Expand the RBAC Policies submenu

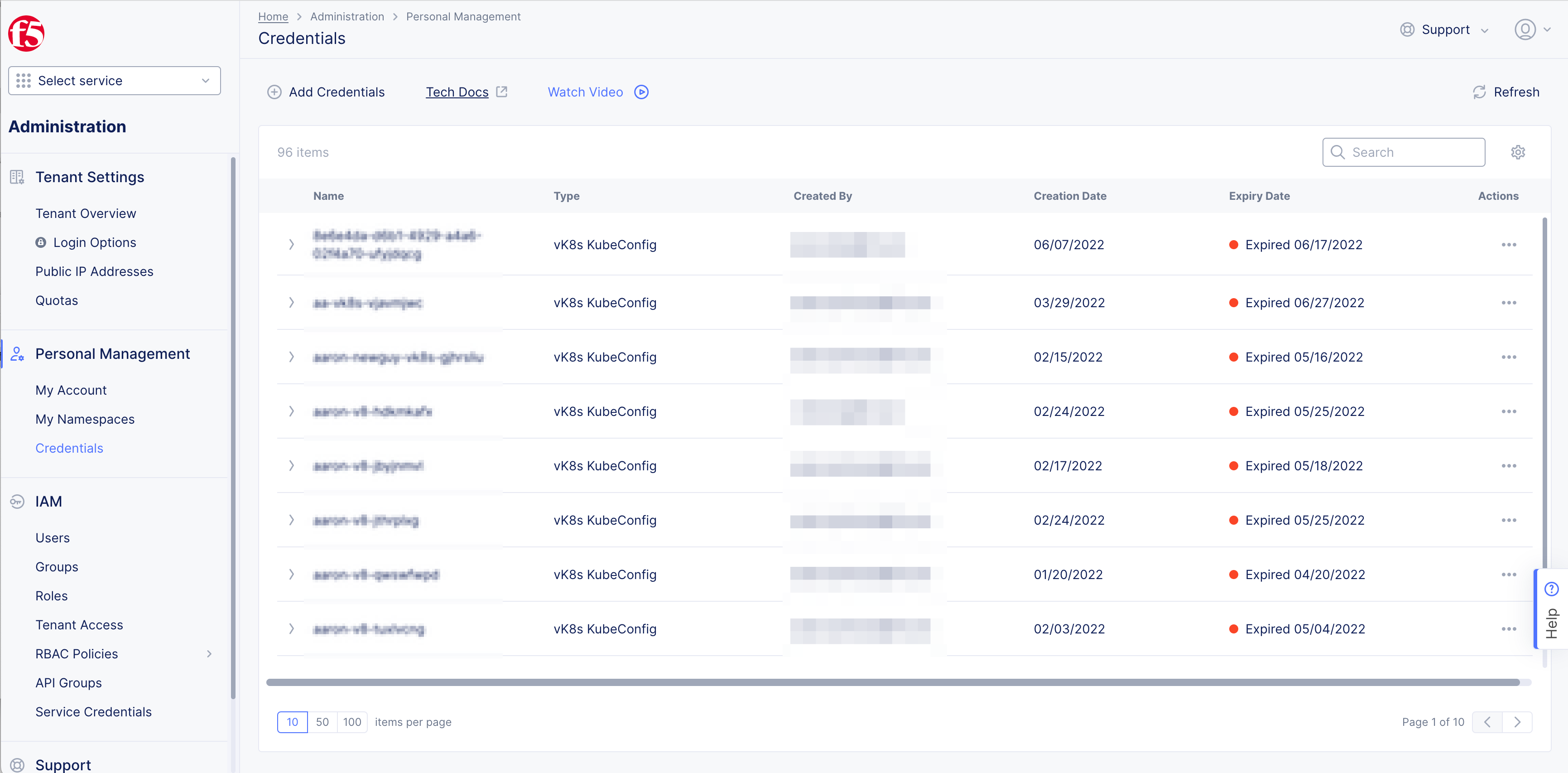(209, 654)
